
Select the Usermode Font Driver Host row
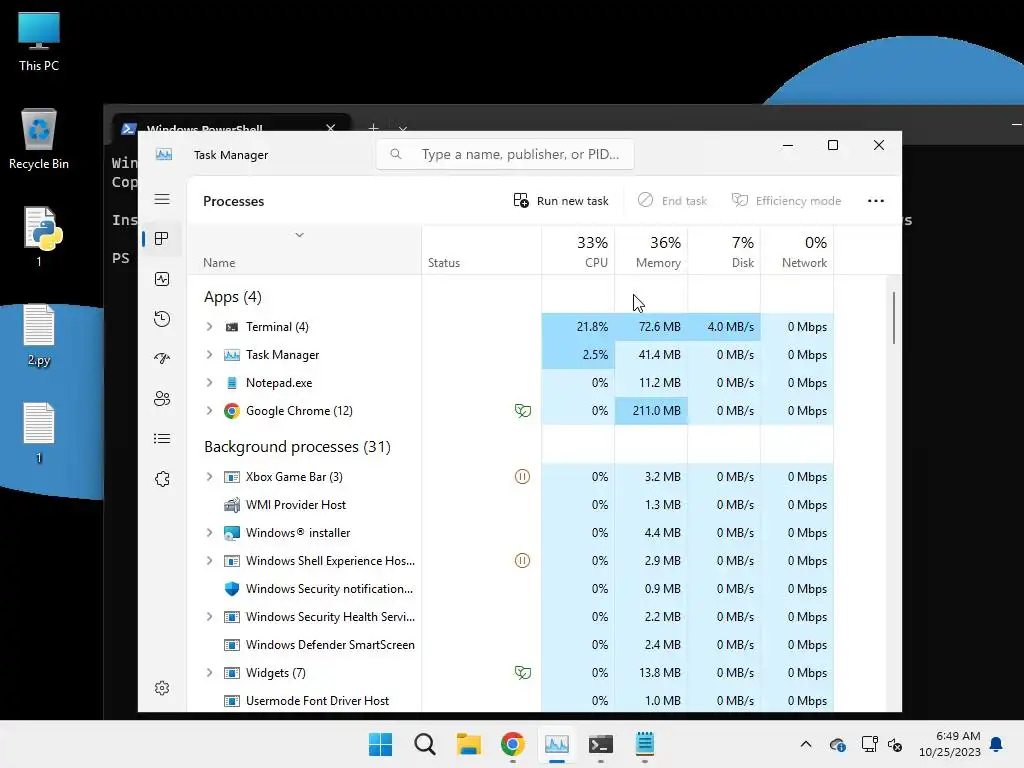click(510, 701)
